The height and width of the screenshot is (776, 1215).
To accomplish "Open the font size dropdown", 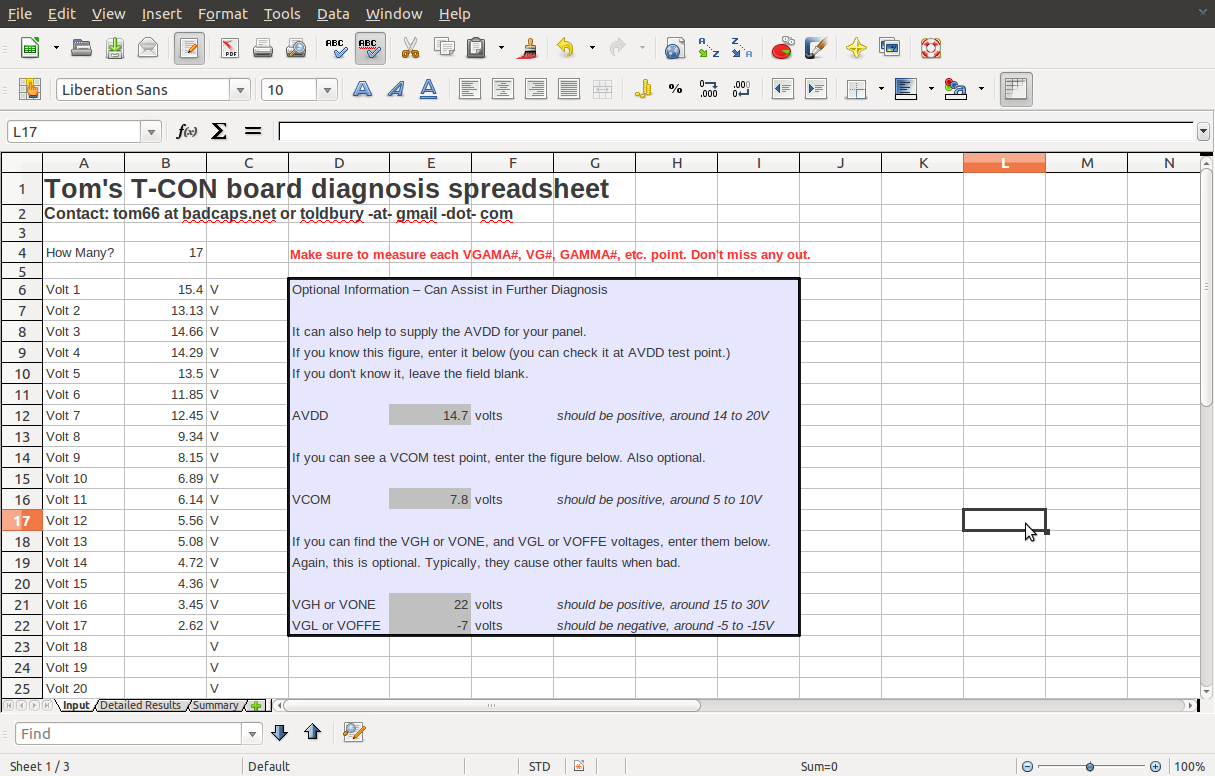I will pos(327,90).
